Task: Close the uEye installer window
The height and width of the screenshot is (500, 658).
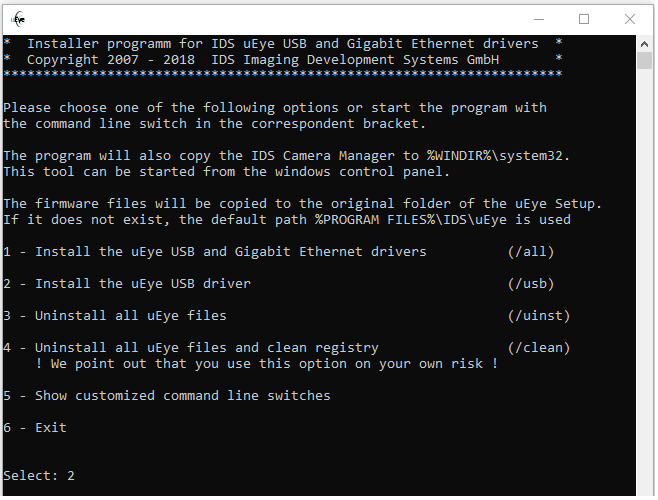Action: click(x=630, y=18)
